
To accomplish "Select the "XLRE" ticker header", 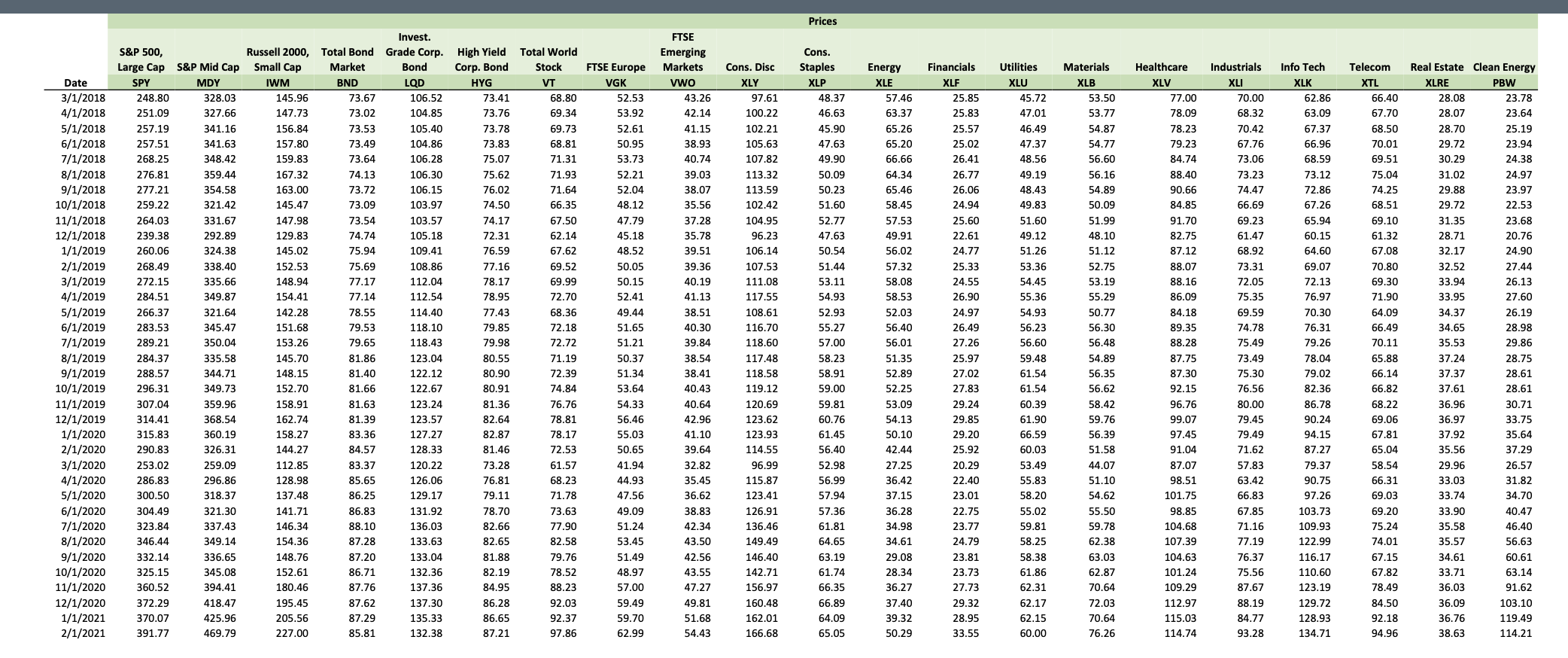I will coord(1437,83).
